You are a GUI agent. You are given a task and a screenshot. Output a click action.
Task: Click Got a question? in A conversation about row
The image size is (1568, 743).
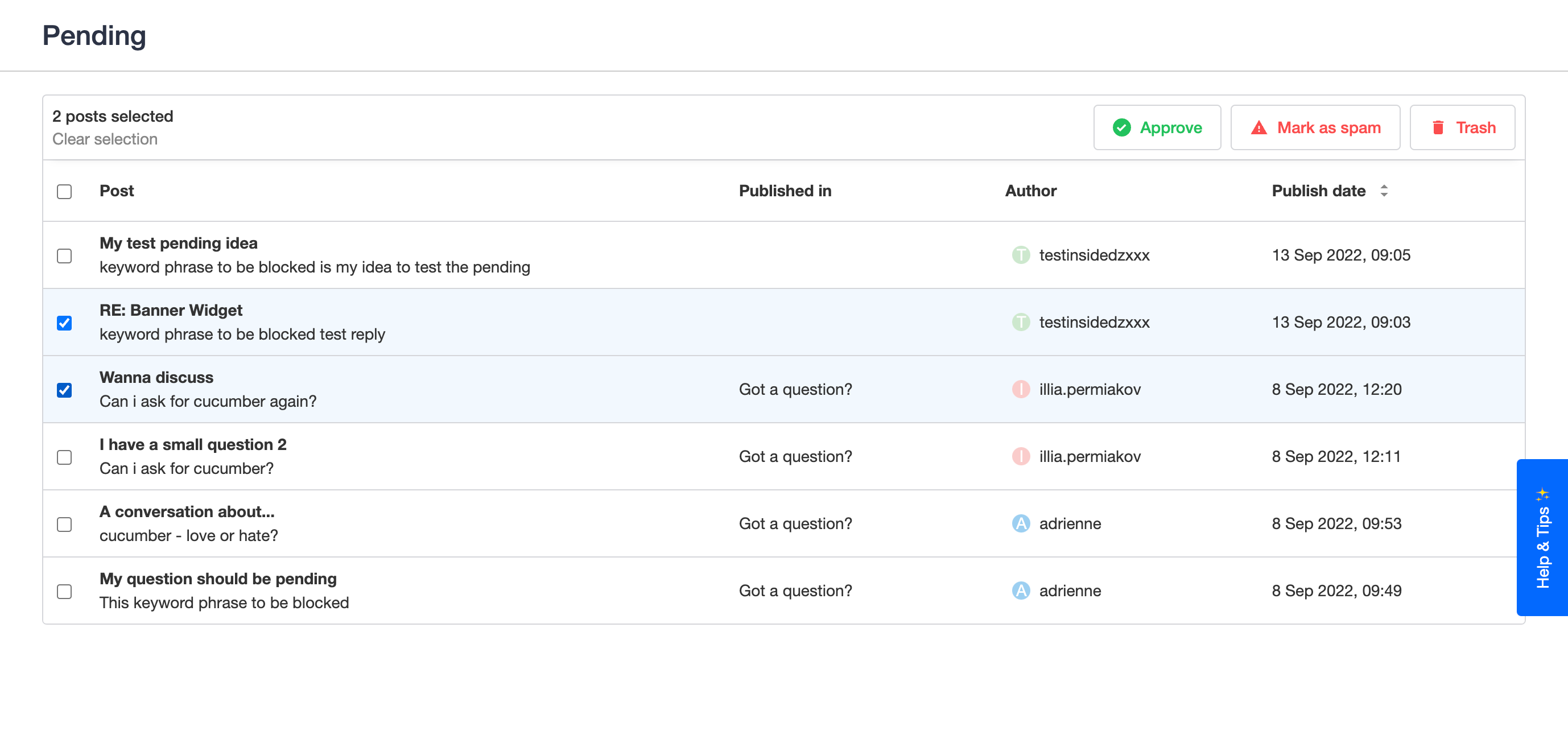[x=795, y=523]
